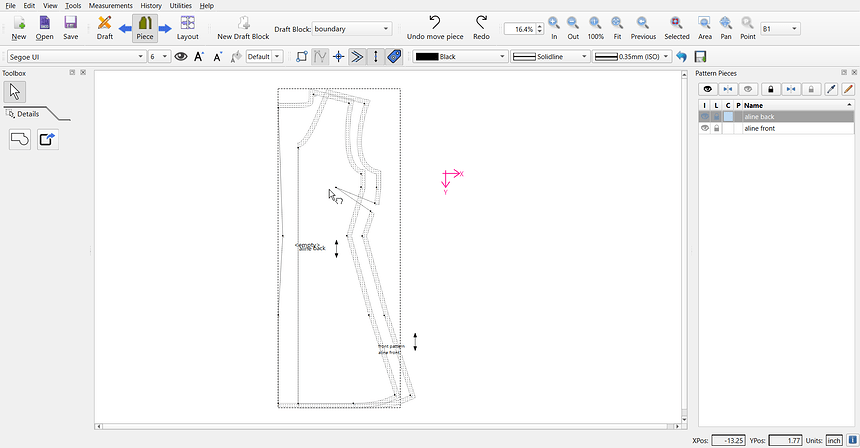This screenshot has width=860, height=448.
Task: Select the arrow pointer tool in Toolbox
Action: [14, 92]
